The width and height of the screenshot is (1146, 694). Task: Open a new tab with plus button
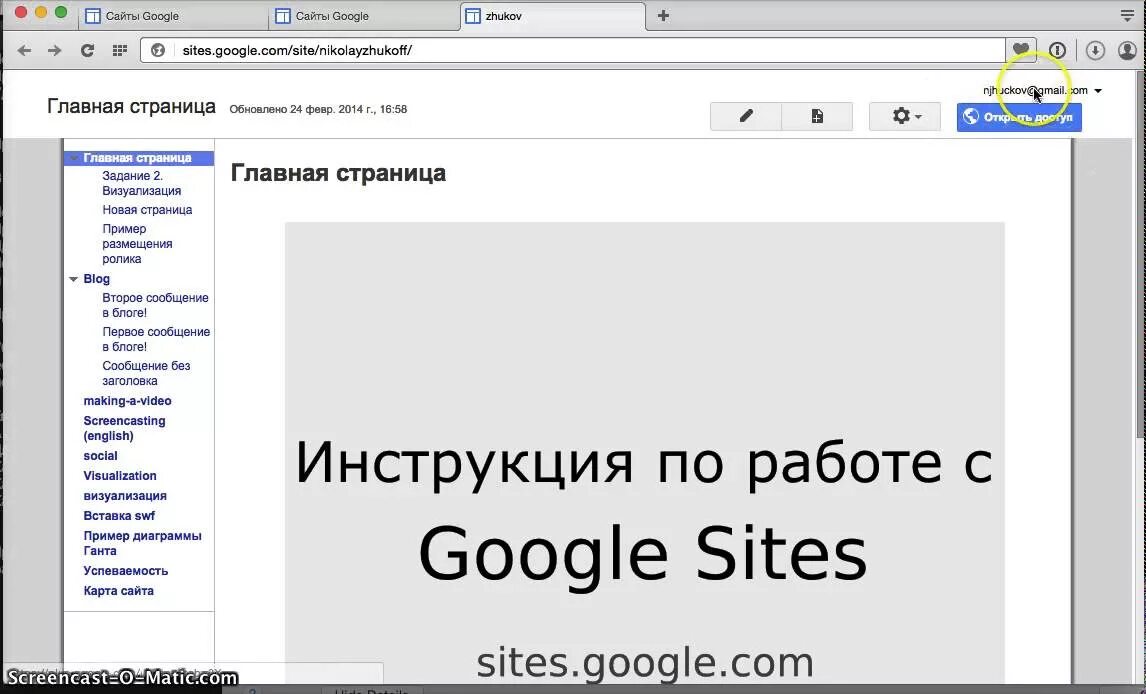click(663, 15)
